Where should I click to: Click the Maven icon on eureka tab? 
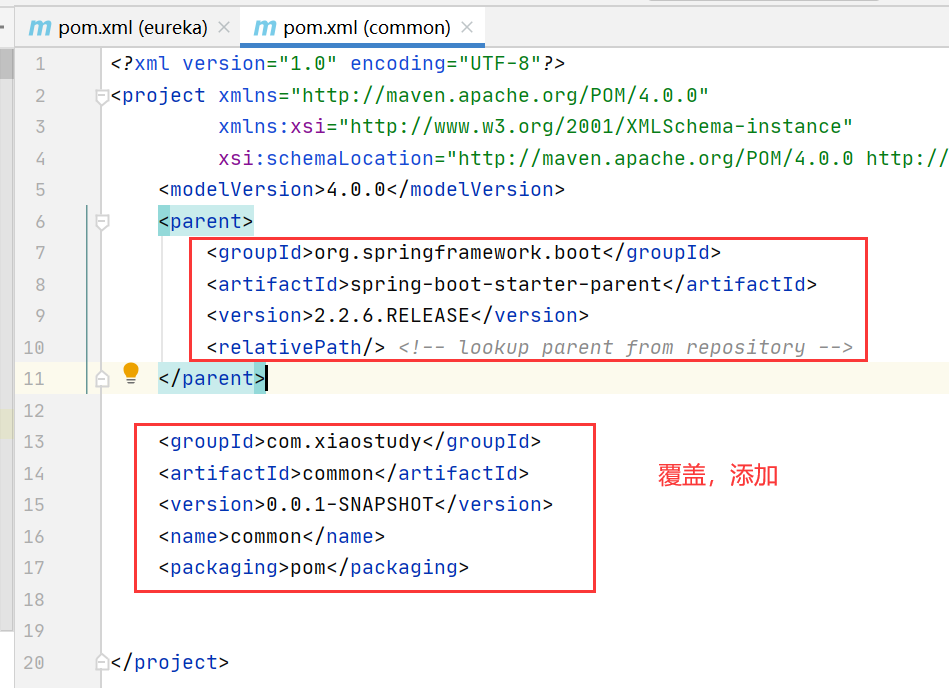pos(40,28)
